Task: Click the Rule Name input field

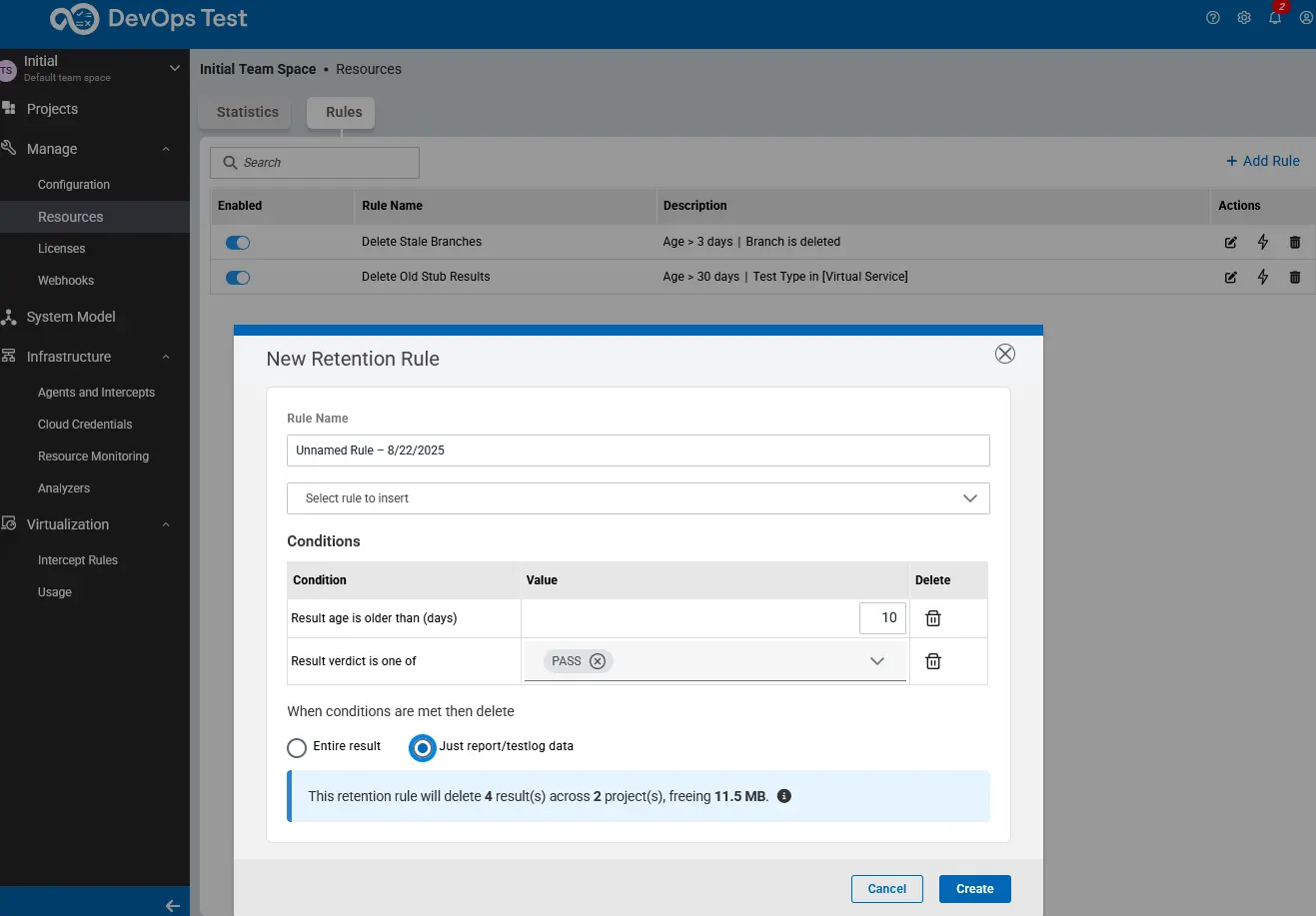Action: [x=638, y=450]
